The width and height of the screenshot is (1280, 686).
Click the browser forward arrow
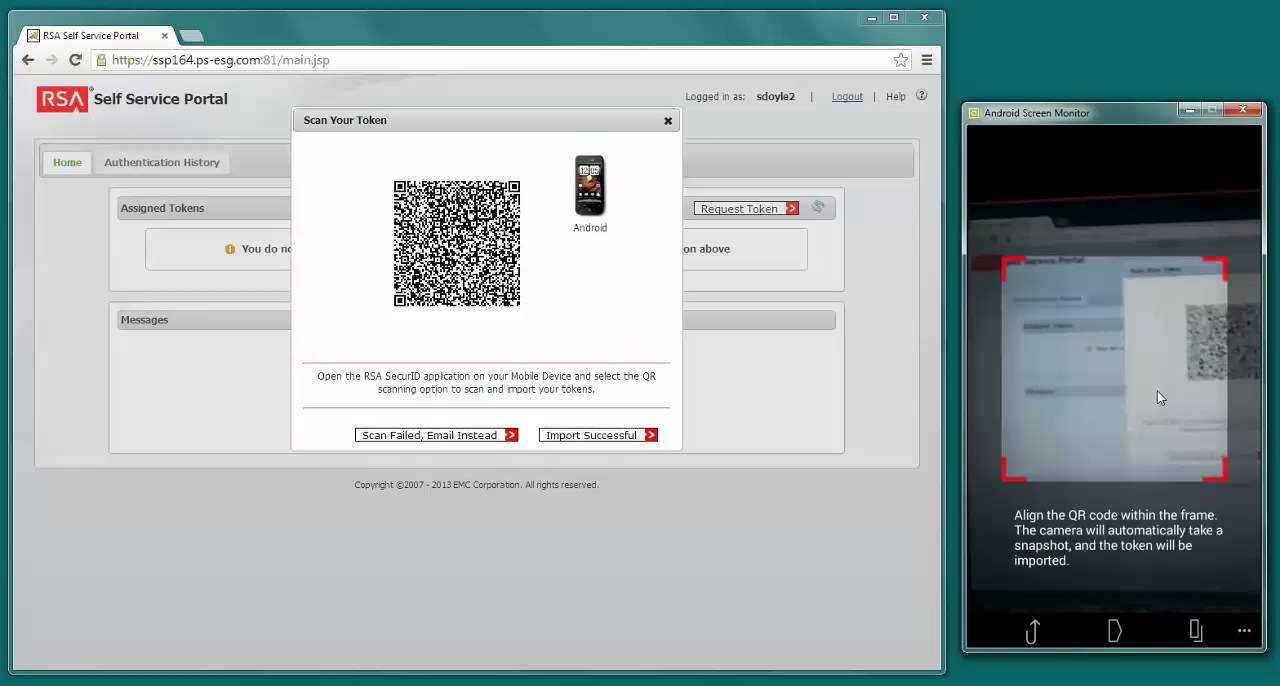click(x=51, y=60)
